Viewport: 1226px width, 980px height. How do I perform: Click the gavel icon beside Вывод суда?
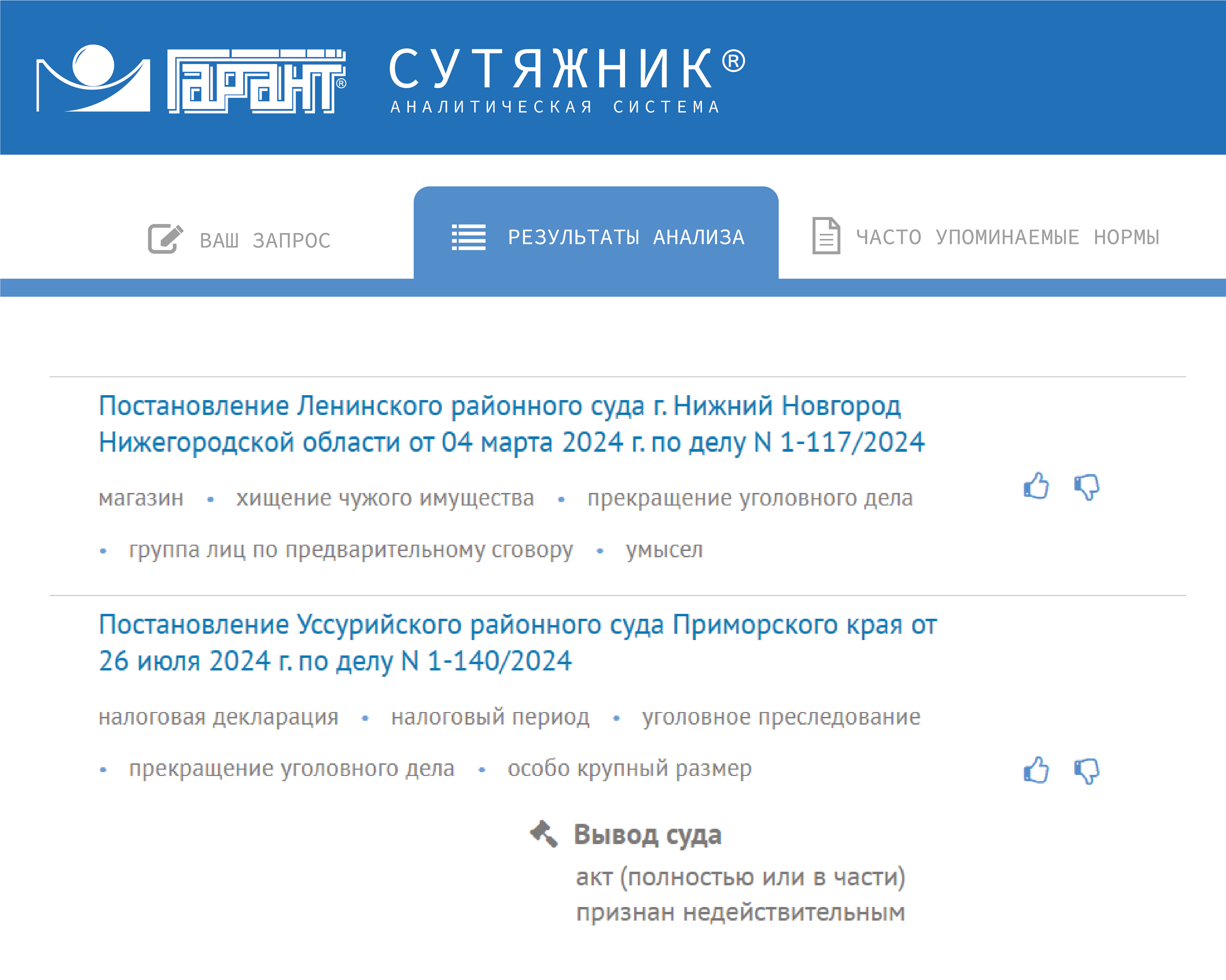pos(544,834)
